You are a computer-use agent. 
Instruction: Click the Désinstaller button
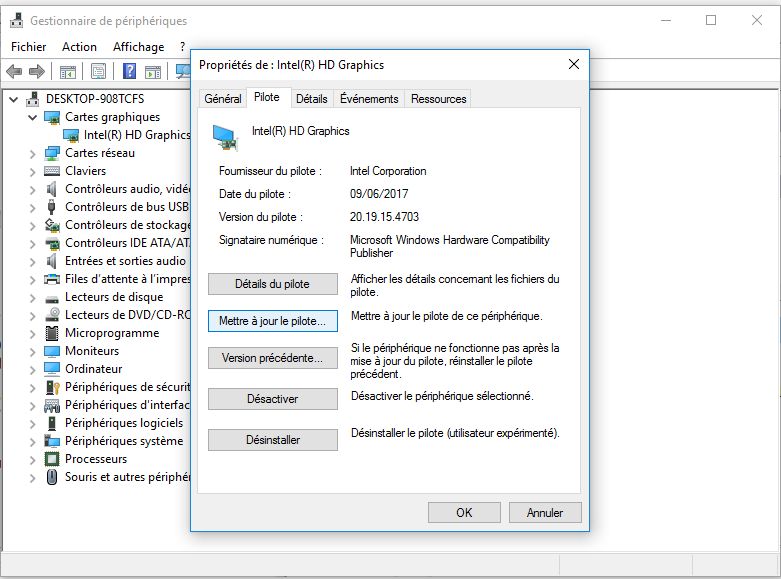click(x=272, y=440)
